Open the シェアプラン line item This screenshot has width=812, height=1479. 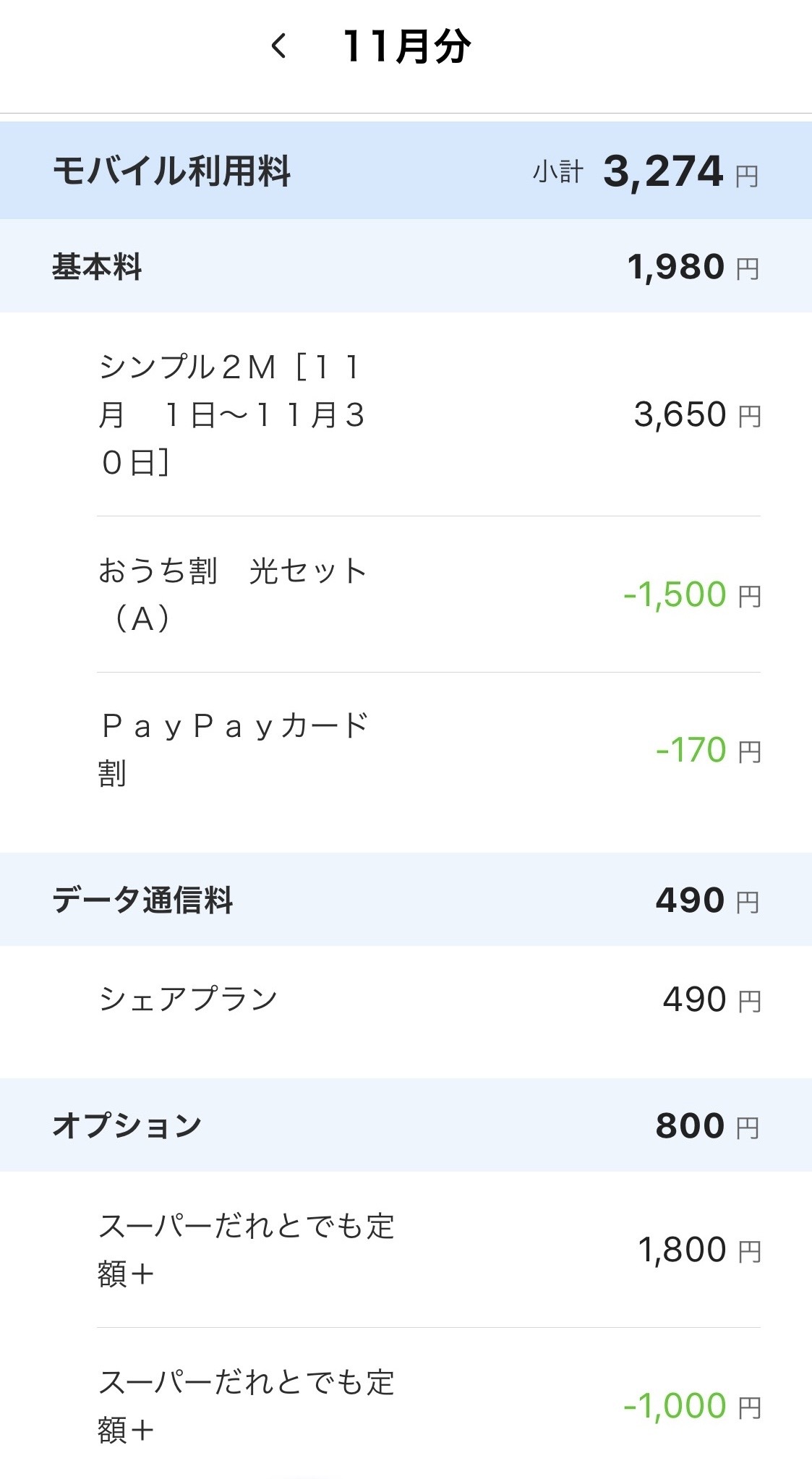click(188, 999)
